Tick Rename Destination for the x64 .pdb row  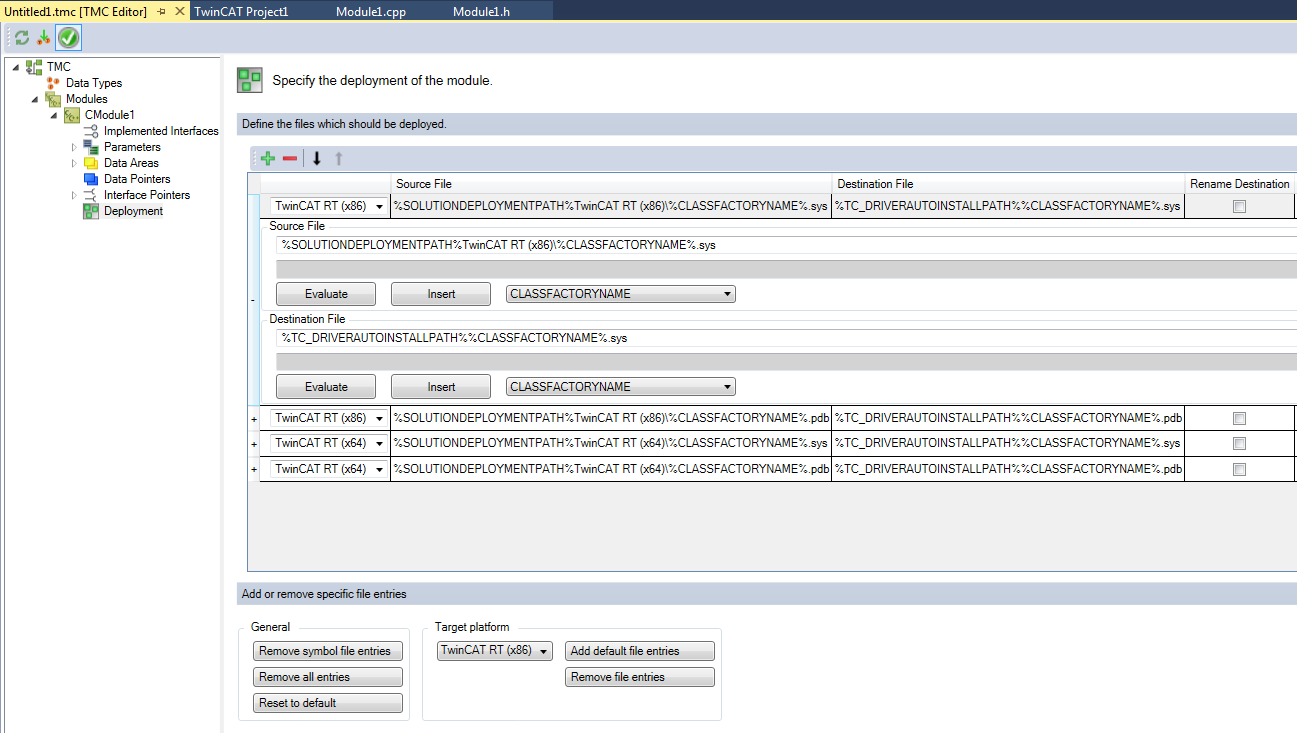tap(1239, 469)
